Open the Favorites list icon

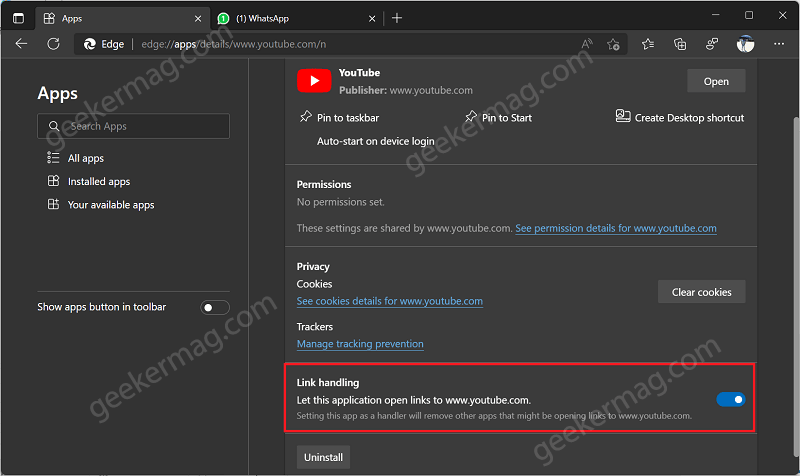[x=648, y=44]
